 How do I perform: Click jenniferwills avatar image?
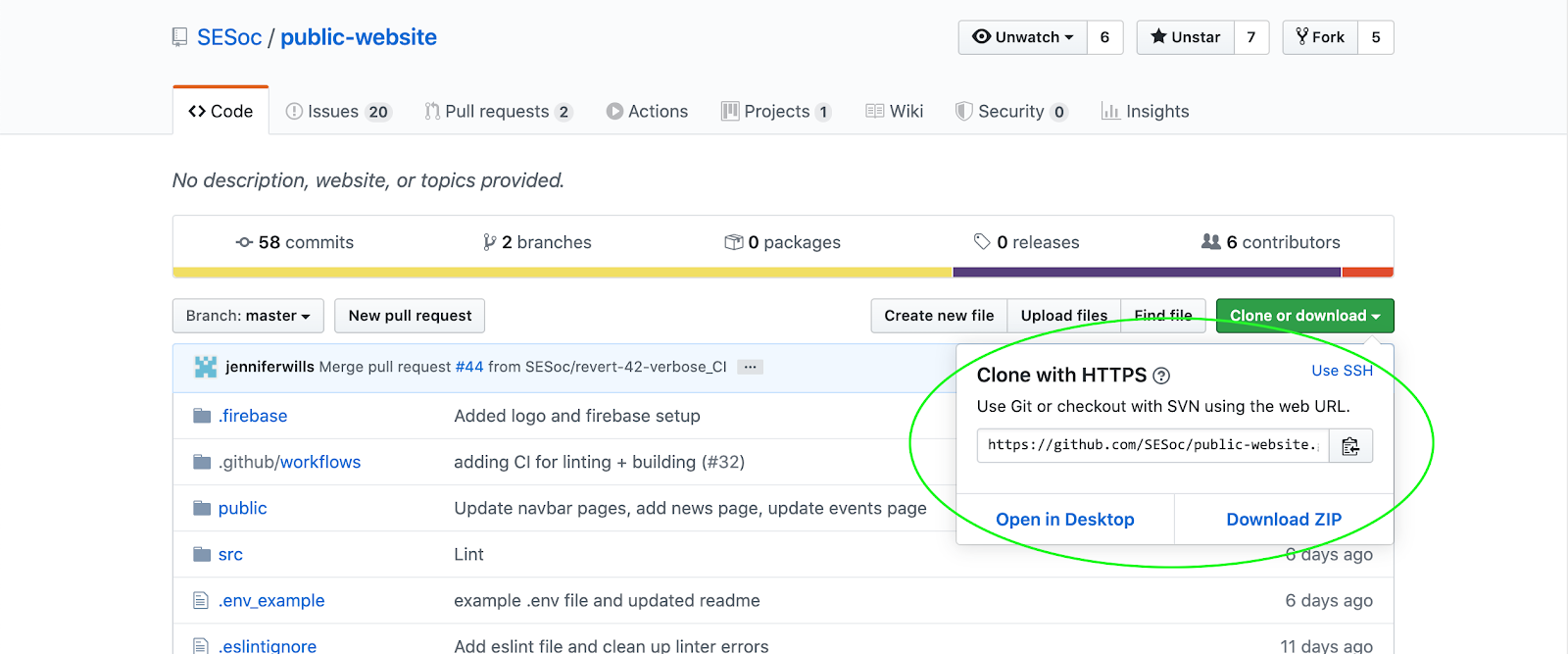point(206,367)
